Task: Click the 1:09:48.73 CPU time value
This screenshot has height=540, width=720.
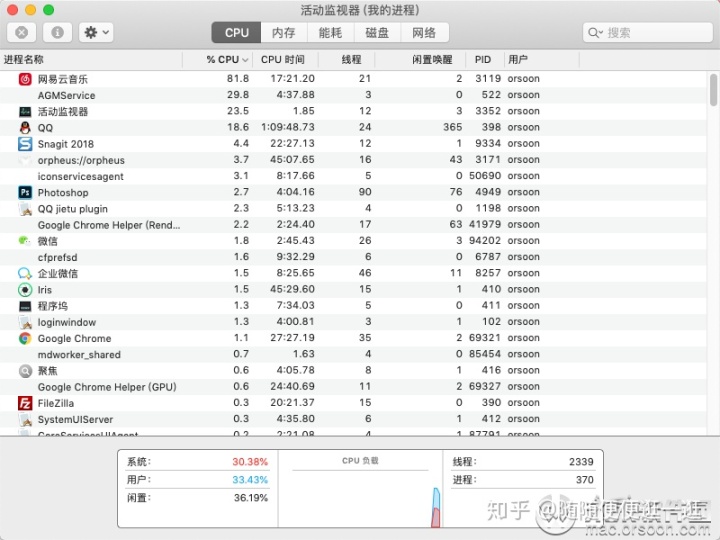Action: pos(288,127)
